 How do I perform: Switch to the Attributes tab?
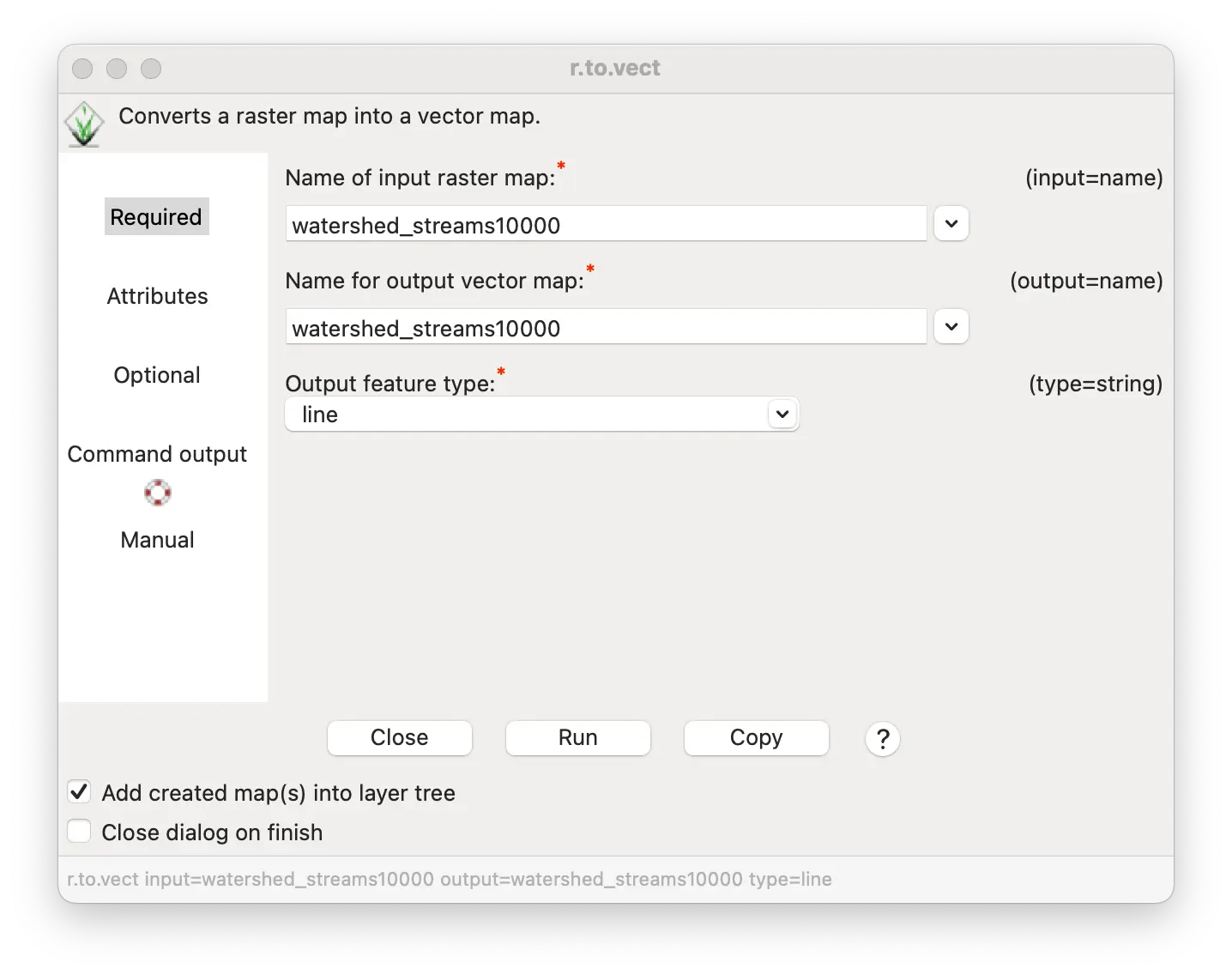pos(158,296)
